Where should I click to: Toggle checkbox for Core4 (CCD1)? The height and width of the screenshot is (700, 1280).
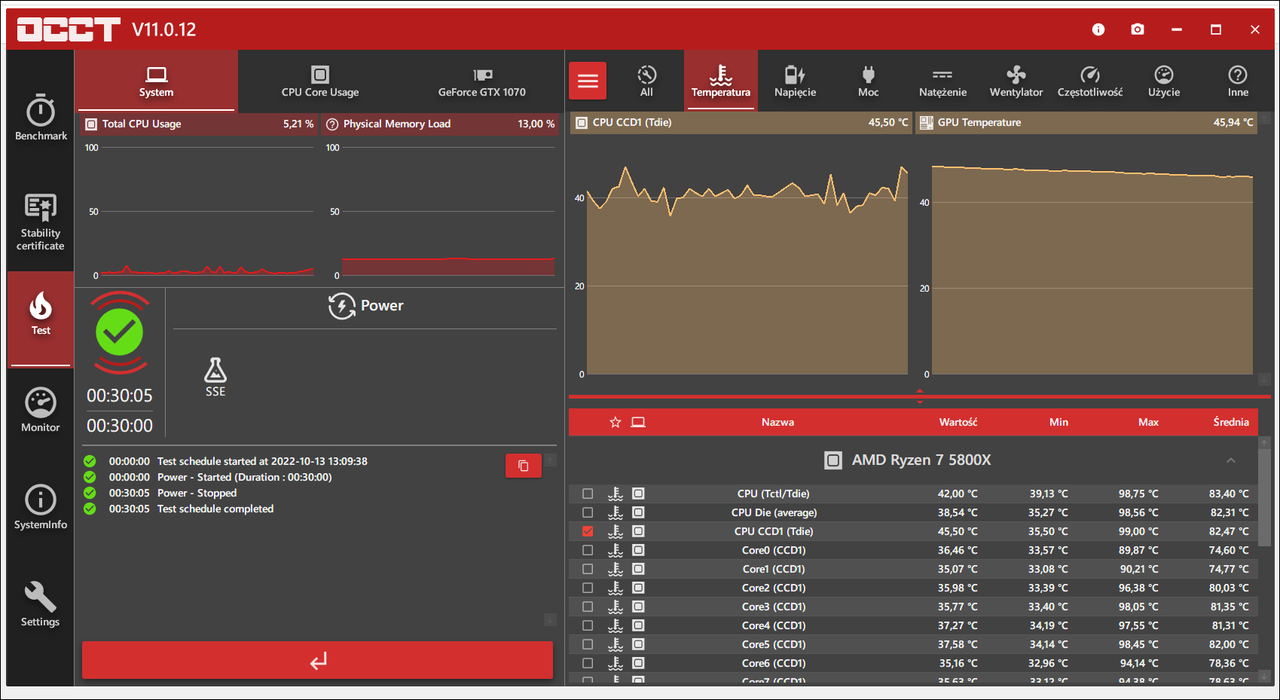(588, 626)
